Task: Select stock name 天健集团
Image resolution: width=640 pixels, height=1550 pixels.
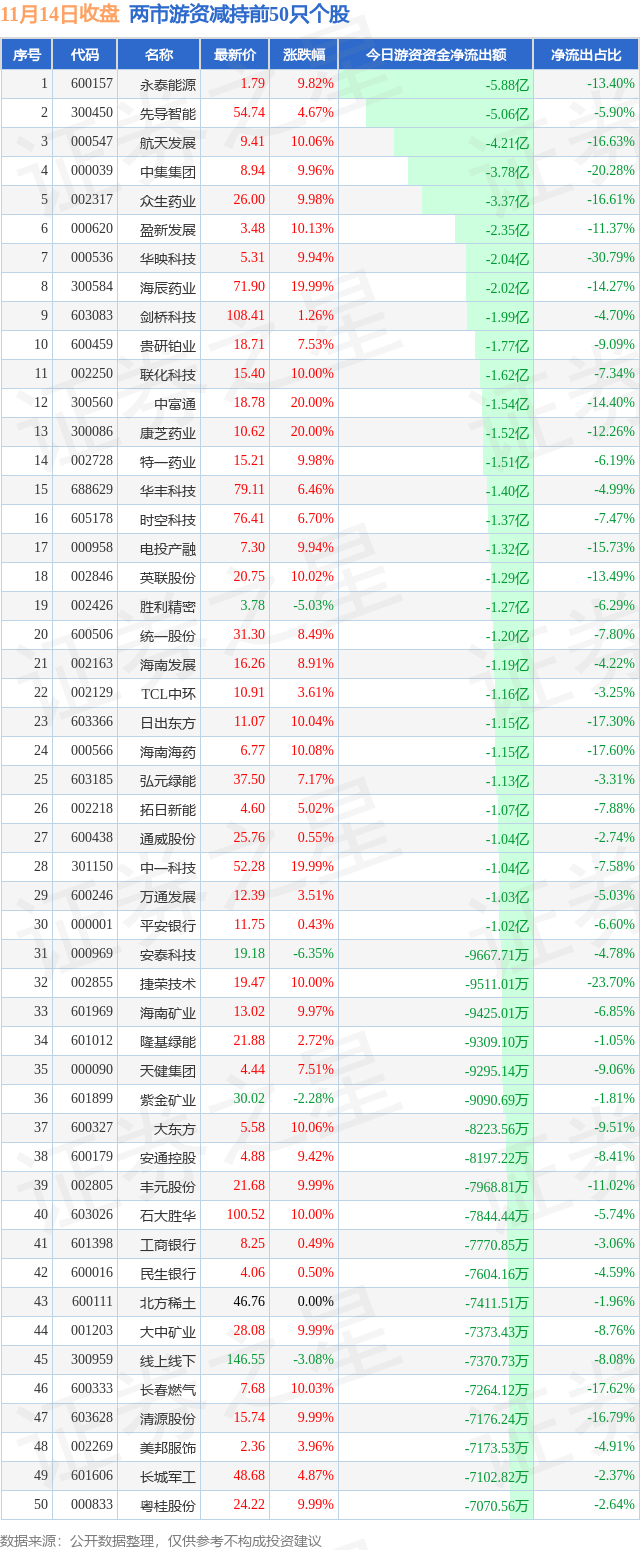Action: coord(168,1070)
